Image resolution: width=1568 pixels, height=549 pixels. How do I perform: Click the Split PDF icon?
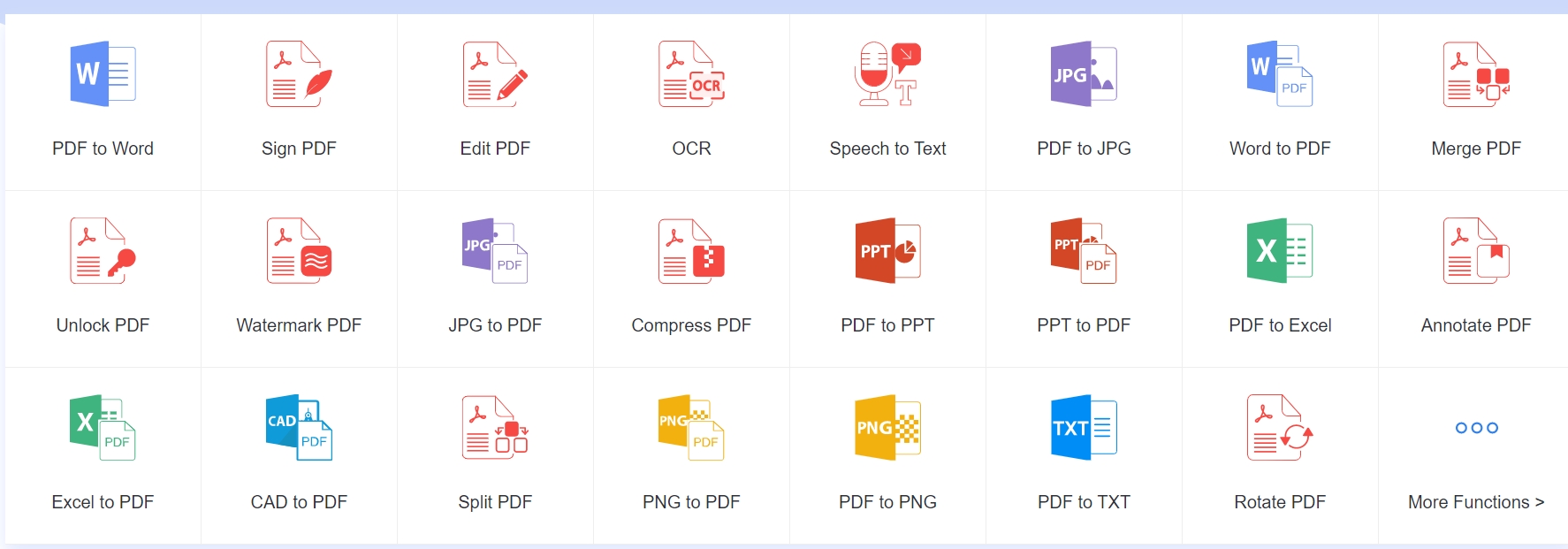[495, 428]
